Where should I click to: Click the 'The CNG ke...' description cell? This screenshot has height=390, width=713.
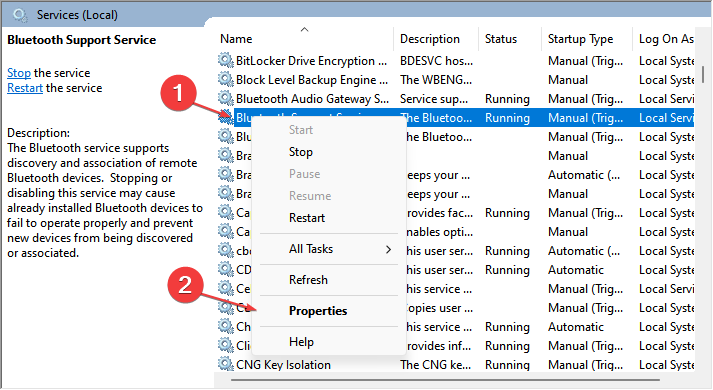[x=435, y=365]
